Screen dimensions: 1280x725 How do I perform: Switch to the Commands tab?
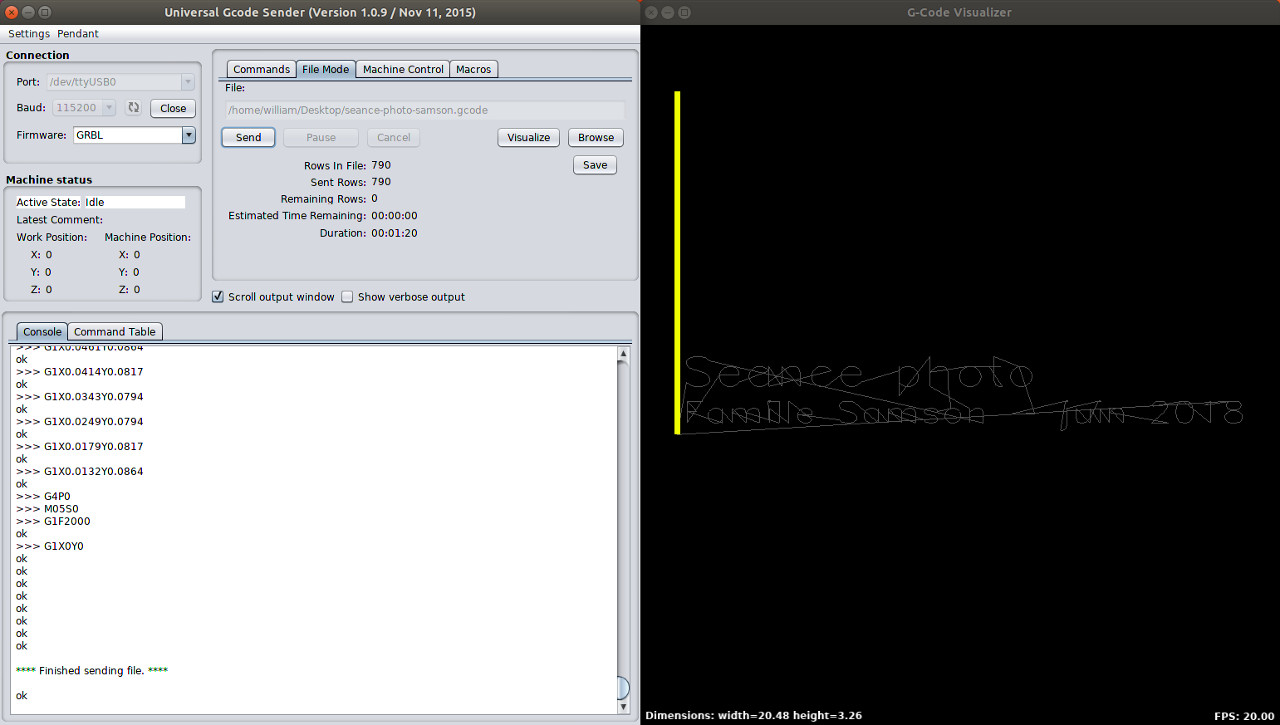pyautogui.click(x=261, y=69)
